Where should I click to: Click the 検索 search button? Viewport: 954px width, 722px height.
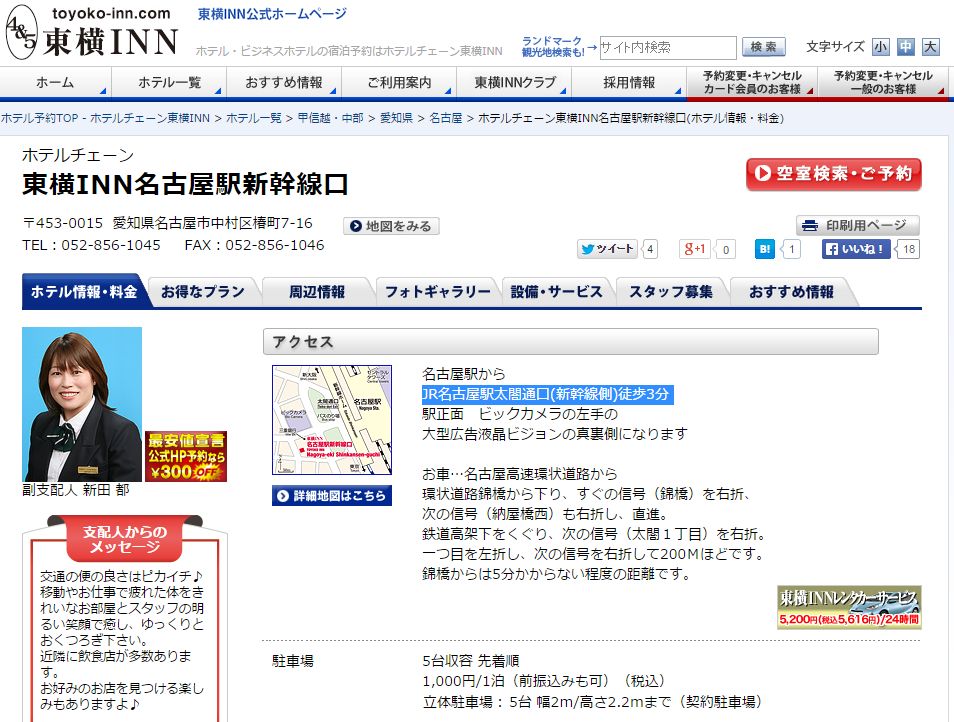[764, 47]
